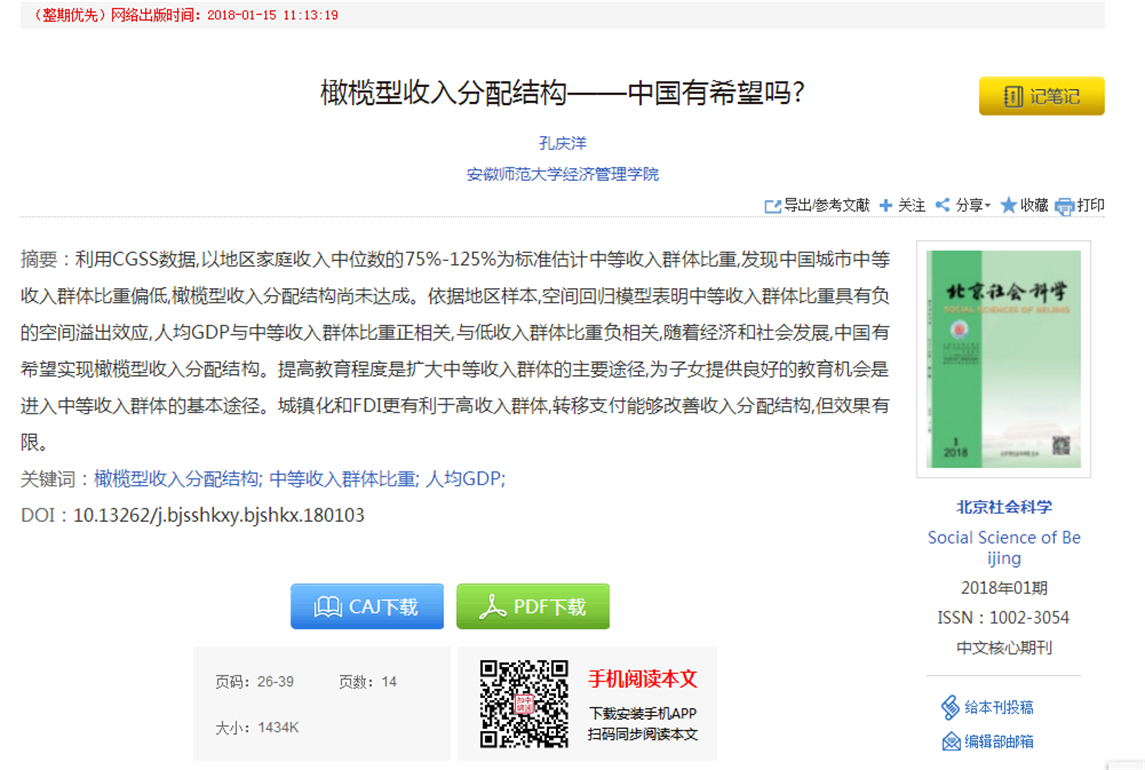The height and width of the screenshot is (770, 1145).
Task: Click the editorial office mailbox icon
Action: (x=951, y=741)
